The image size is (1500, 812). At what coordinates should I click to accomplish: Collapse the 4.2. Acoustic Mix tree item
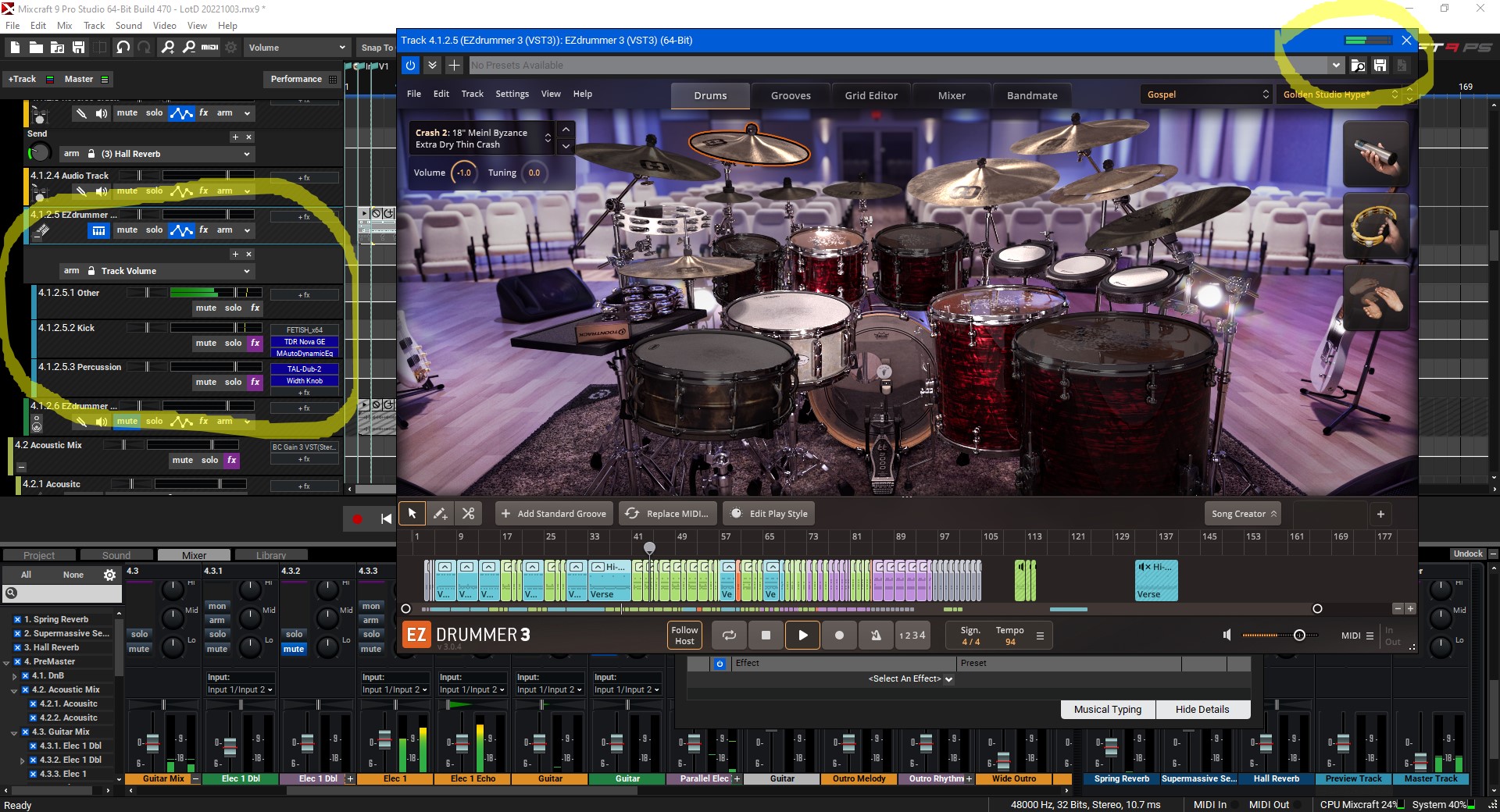pos(14,690)
